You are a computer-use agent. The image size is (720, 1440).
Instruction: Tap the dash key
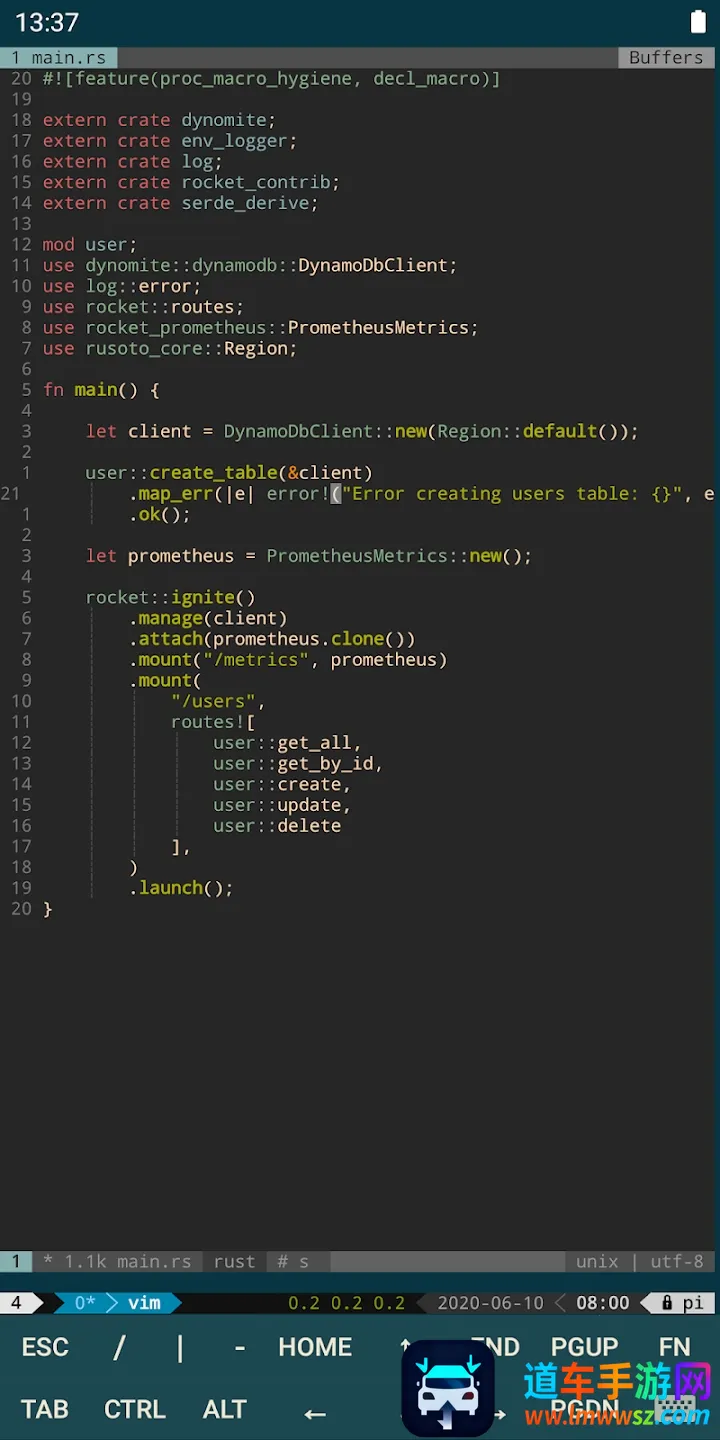pos(240,1347)
